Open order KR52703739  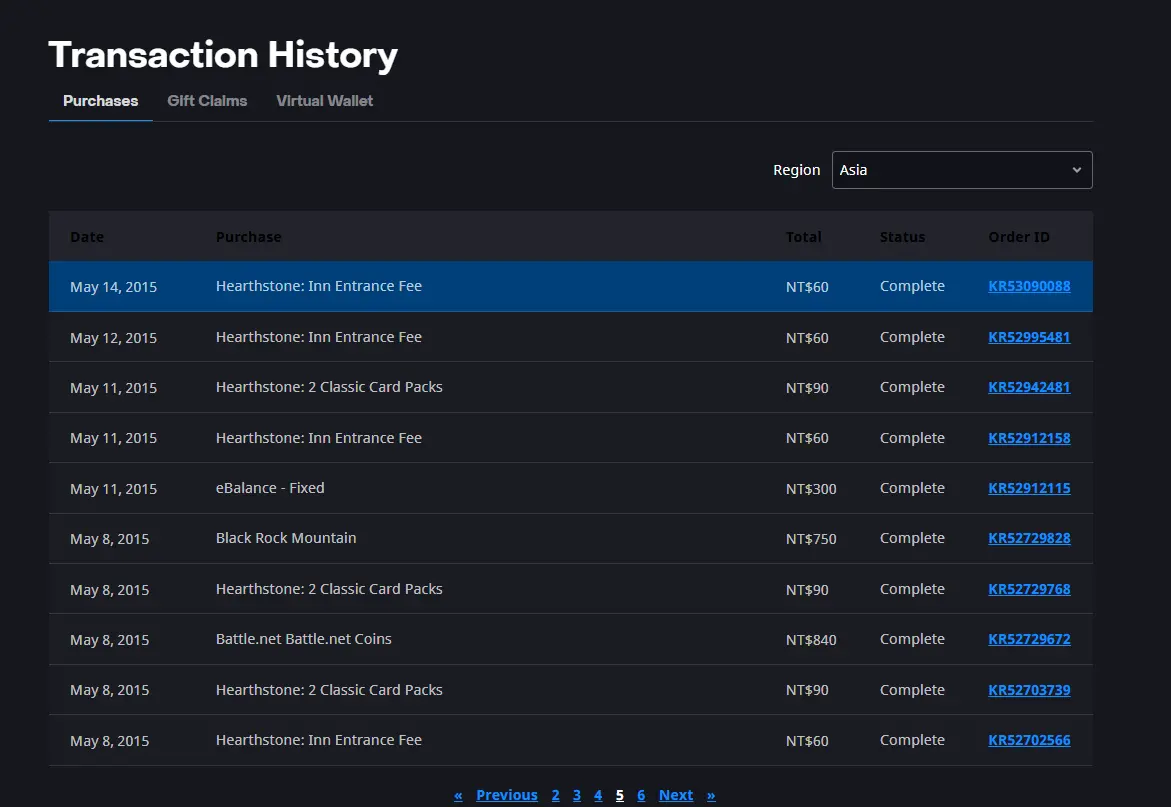tap(1029, 690)
